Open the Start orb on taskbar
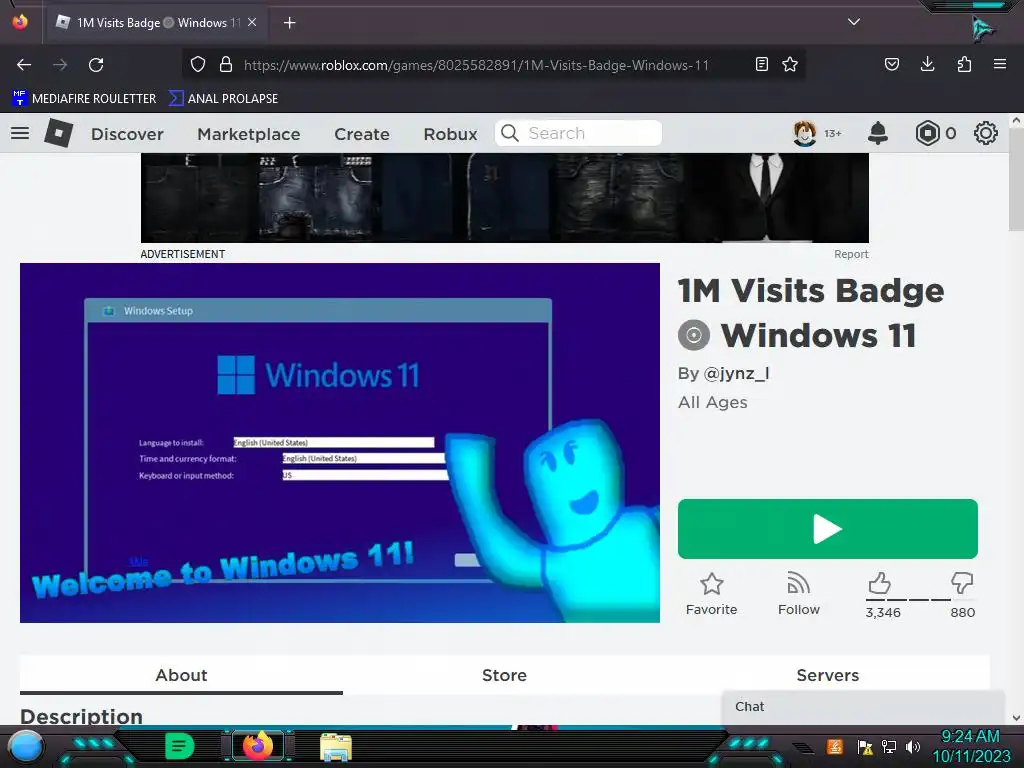Screen dimensions: 1024x768 click(26, 746)
